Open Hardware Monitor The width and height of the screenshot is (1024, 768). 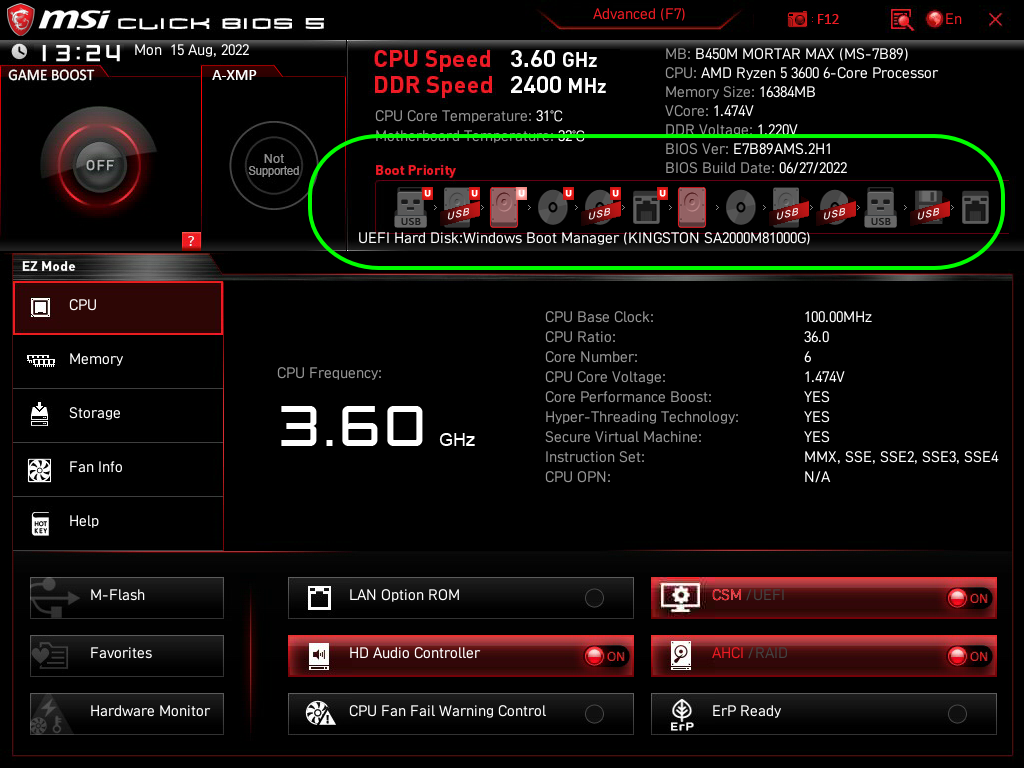(x=127, y=714)
